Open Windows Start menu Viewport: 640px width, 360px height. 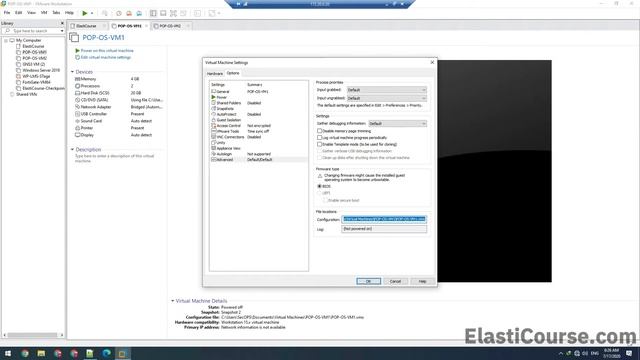8,353
